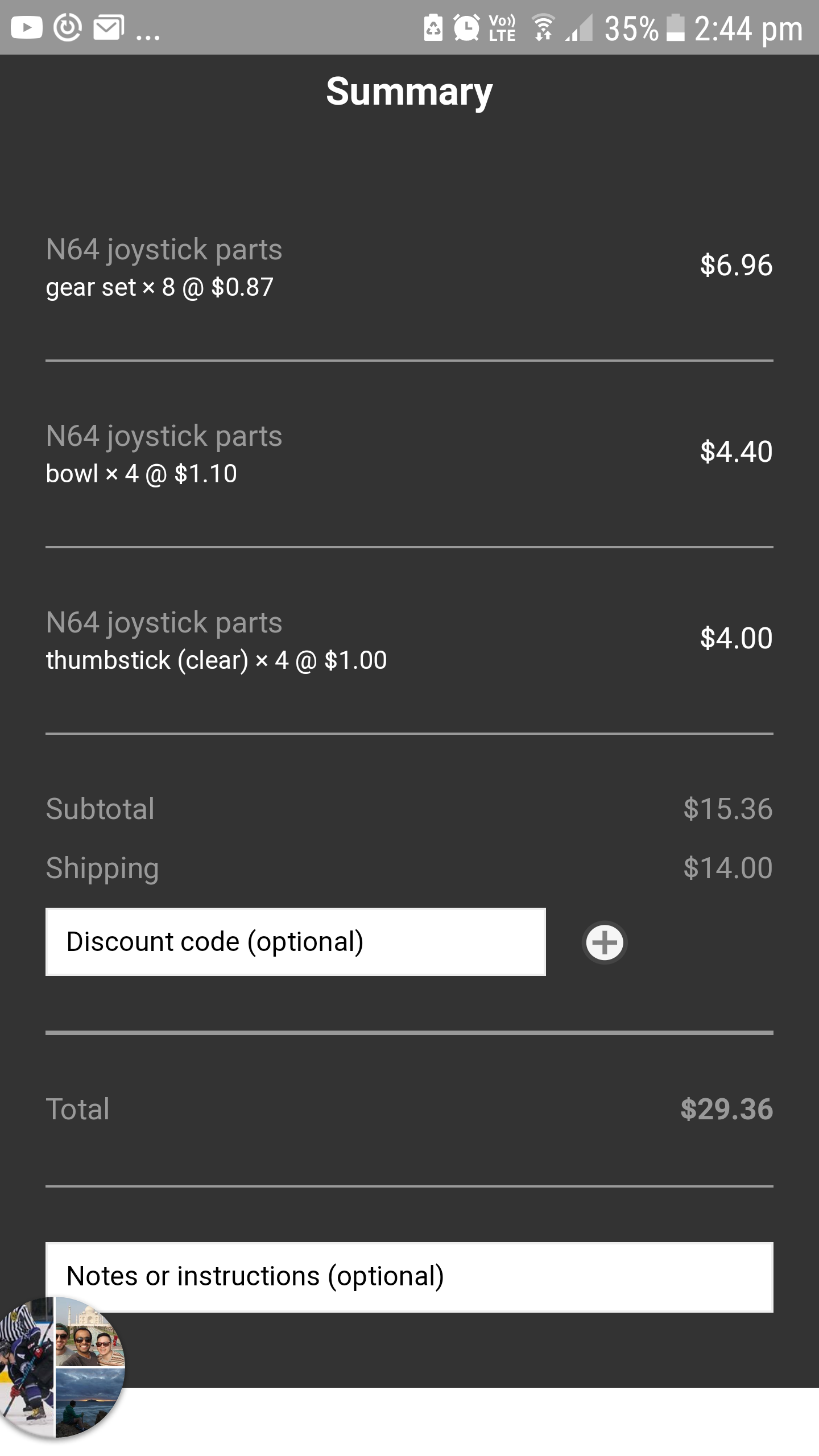Tap the Shipping cost row
The height and width of the screenshot is (1456, 819).
tap(409, 868)
